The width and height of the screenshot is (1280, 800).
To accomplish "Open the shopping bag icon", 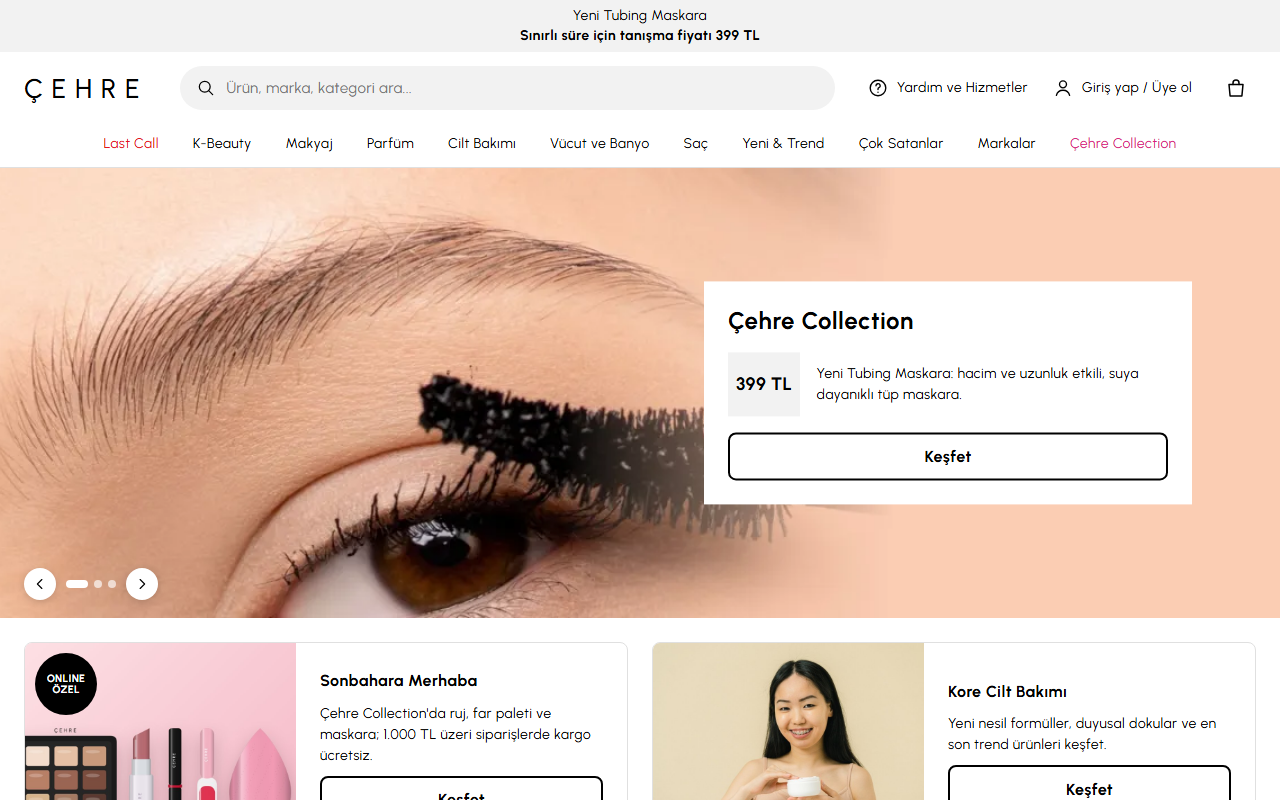I will click(x=1236, y=88).
